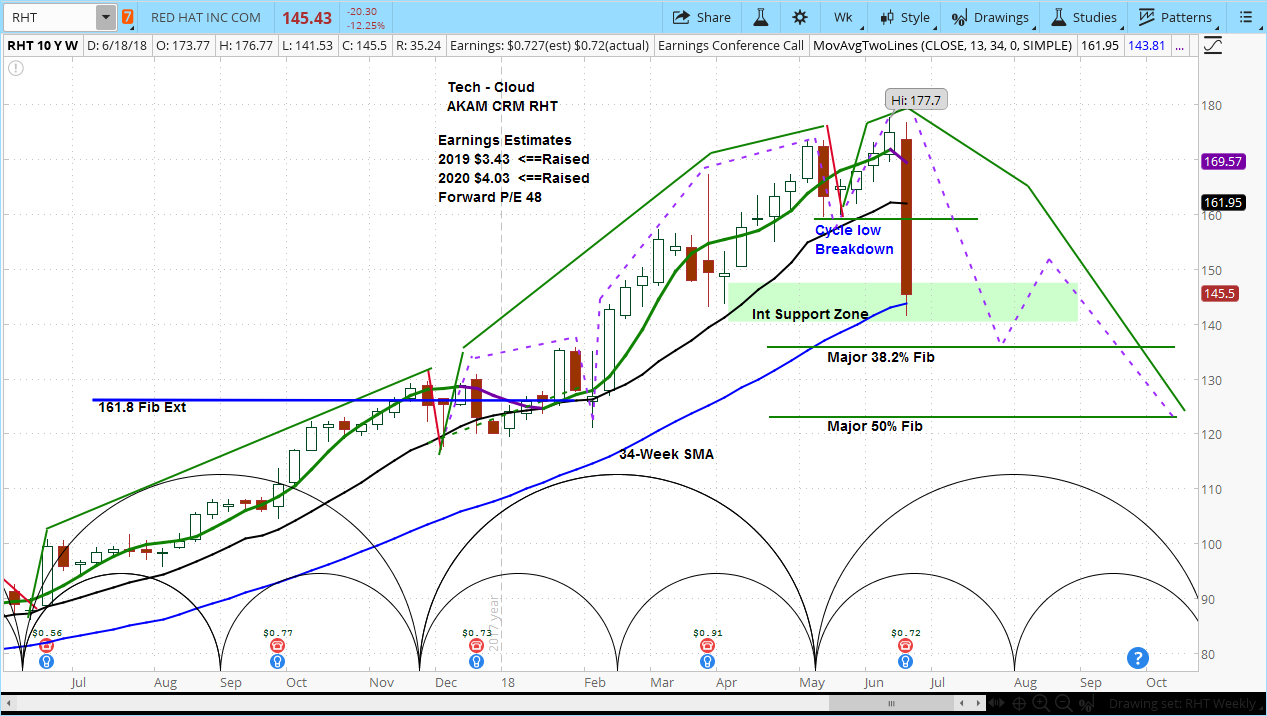Viewport: 1267px width, 716px height.
Task: Click the exclamation info icon on the chart
Action: click(x=16, y=68)
